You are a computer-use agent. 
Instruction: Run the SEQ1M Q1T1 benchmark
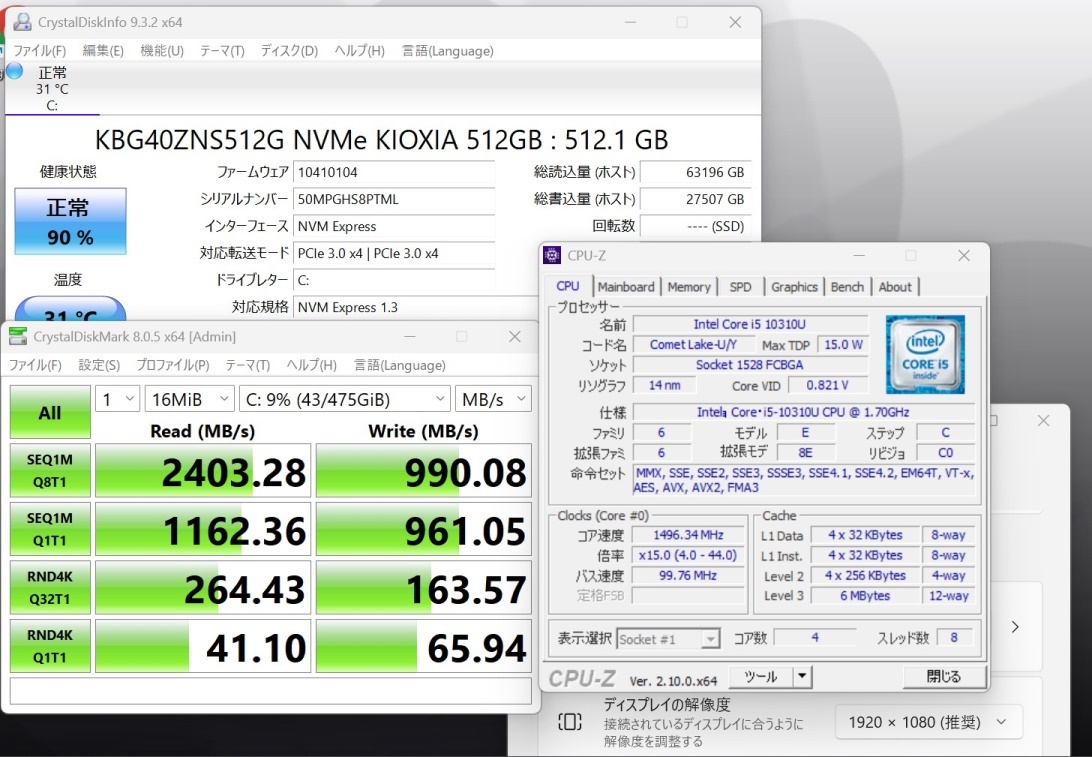(x=50, y=529)
